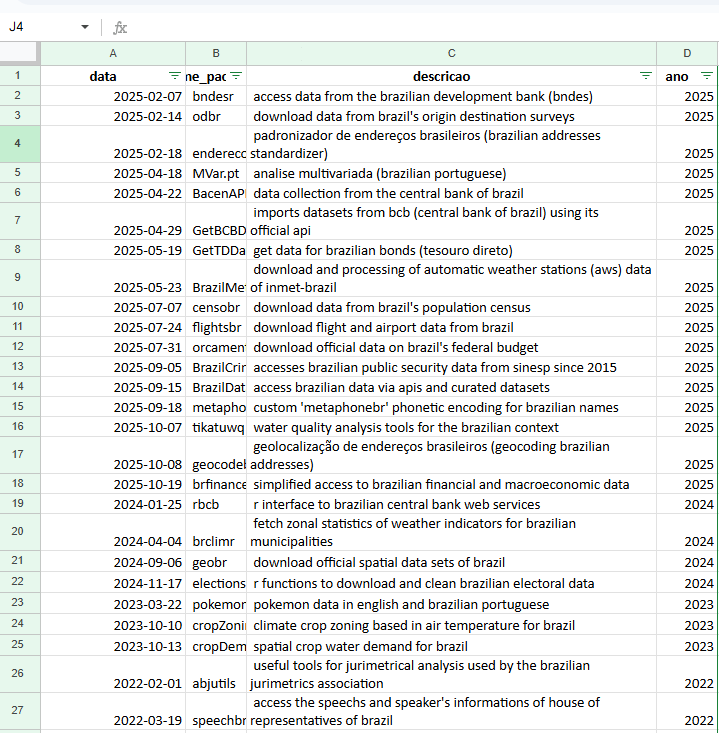The height and width of the screenshot is (733, 719).
Task: Click 'accesses brazilian public security data' cell
Action: [452, 367]
